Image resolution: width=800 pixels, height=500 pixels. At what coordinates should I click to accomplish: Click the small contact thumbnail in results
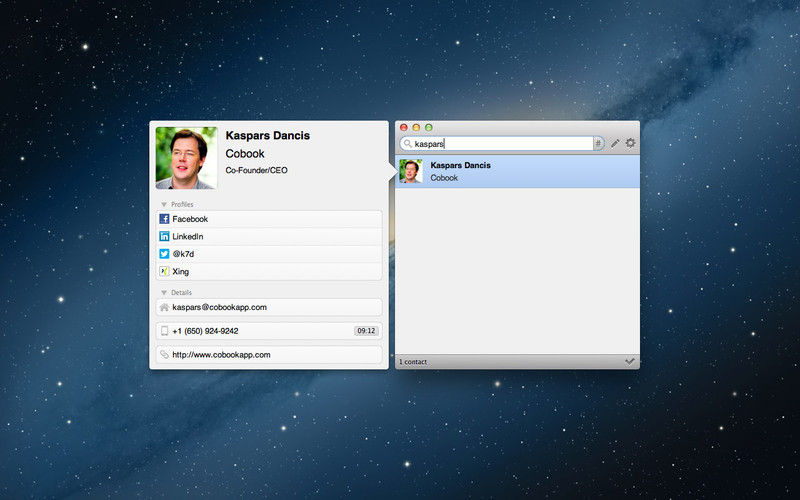click(411, 171)
